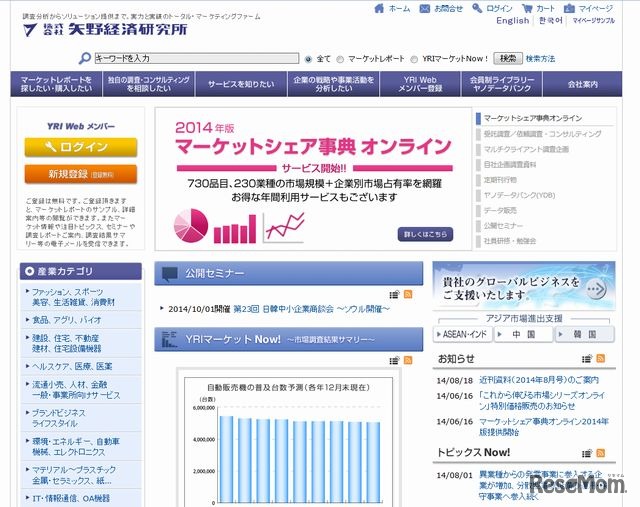Click the magnifying glass search icon

pos(84,58)
